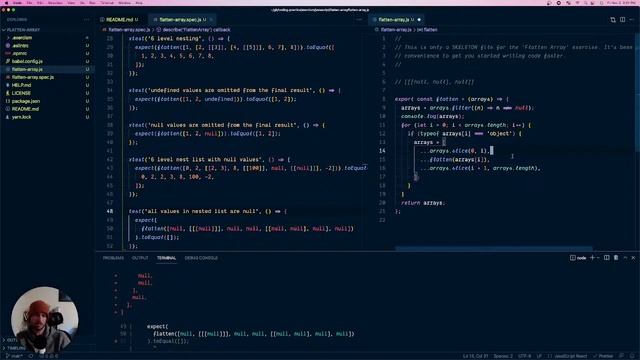The width and height of the screenshot is (640, 360).
Task: Click flatten-array.js breadcrumb in right editor
Action: pos(396,30)
